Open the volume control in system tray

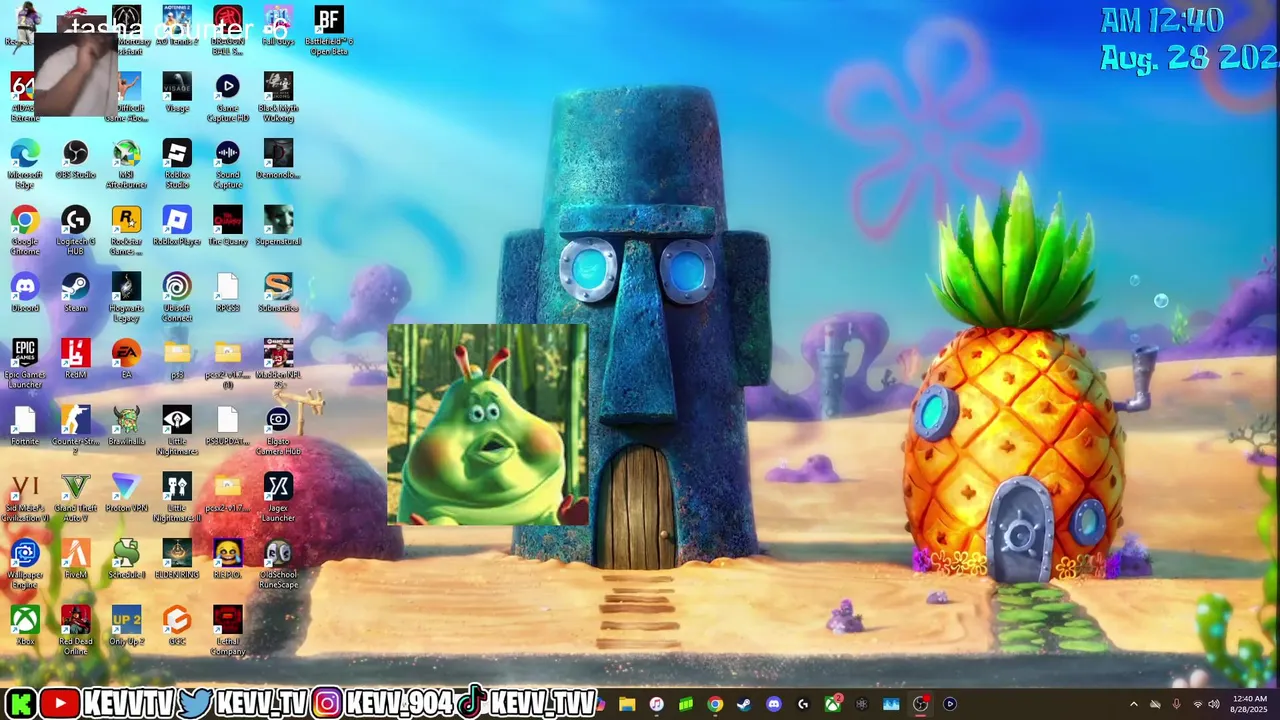tap(1214, 704)
